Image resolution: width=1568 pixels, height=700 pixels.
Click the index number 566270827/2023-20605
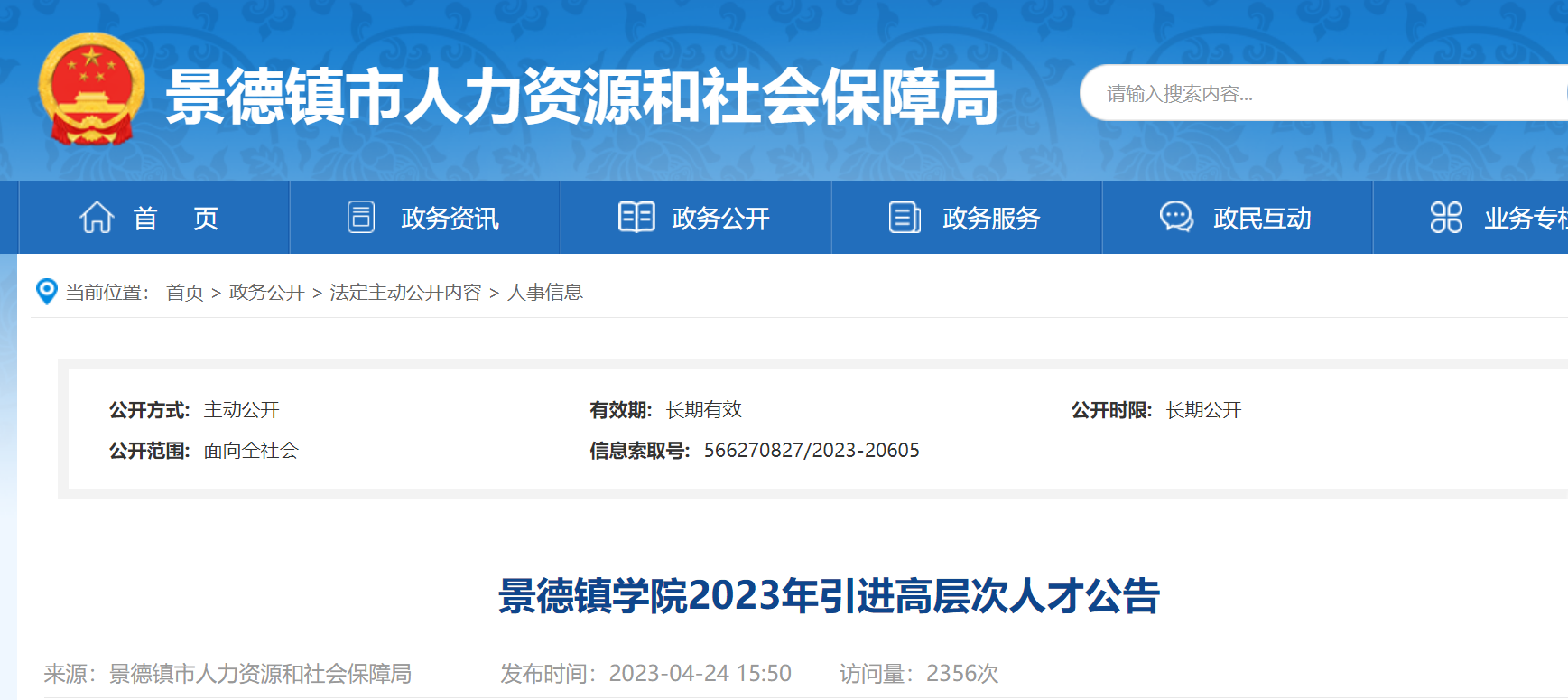coord(812,450)
